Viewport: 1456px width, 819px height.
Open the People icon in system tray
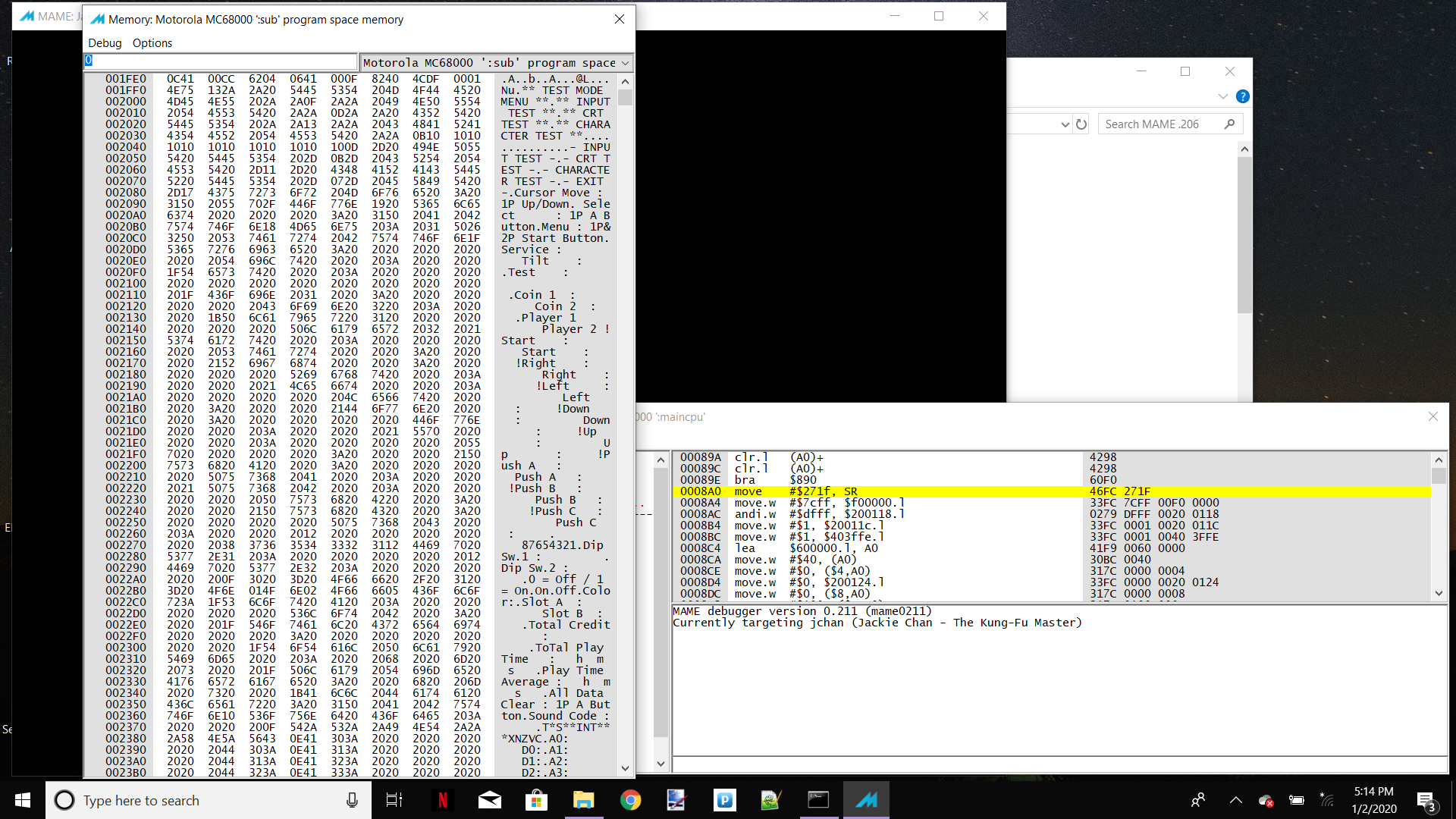(x=1198, y=800)
